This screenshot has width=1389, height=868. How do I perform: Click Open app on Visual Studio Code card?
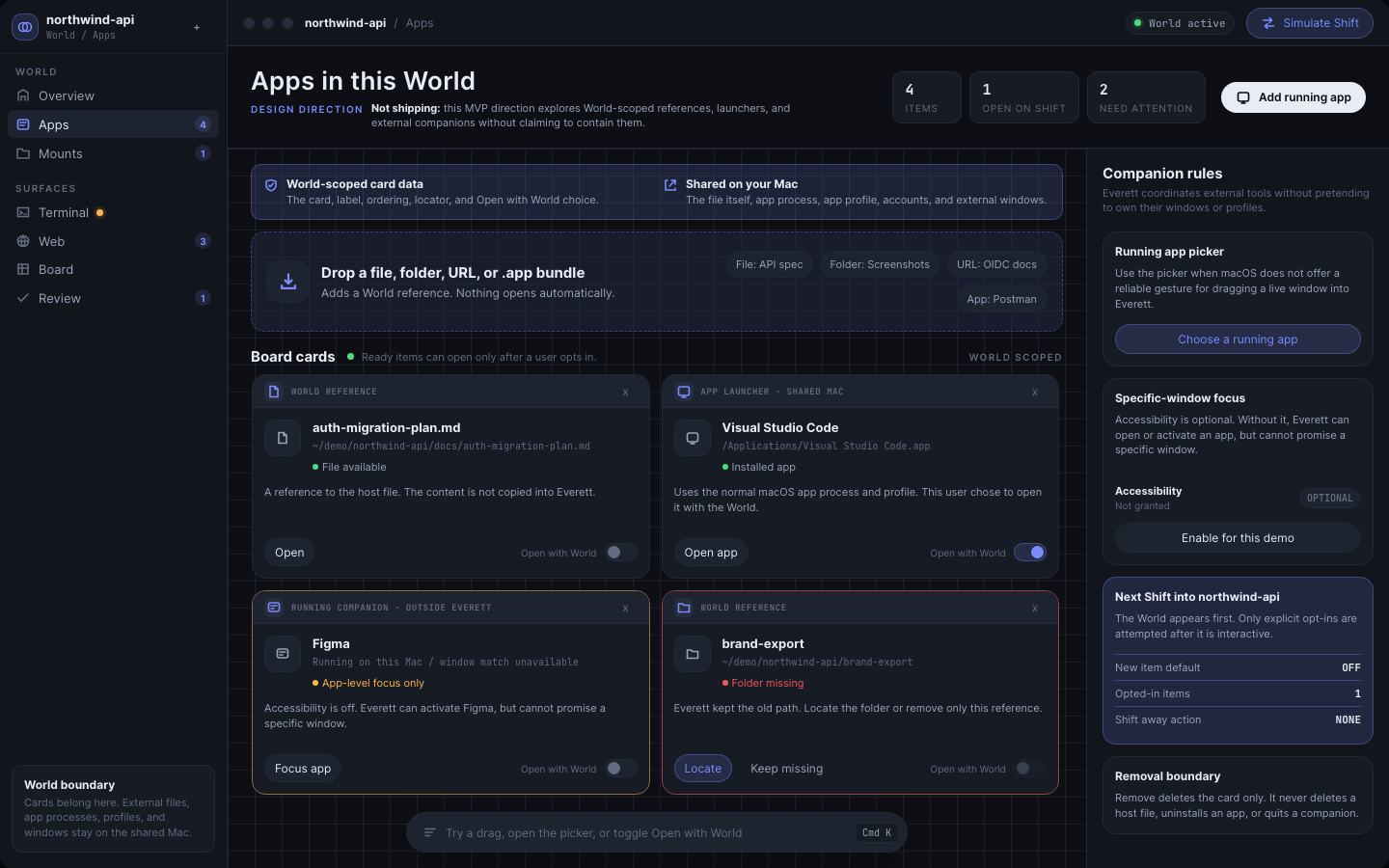point(711,553)
